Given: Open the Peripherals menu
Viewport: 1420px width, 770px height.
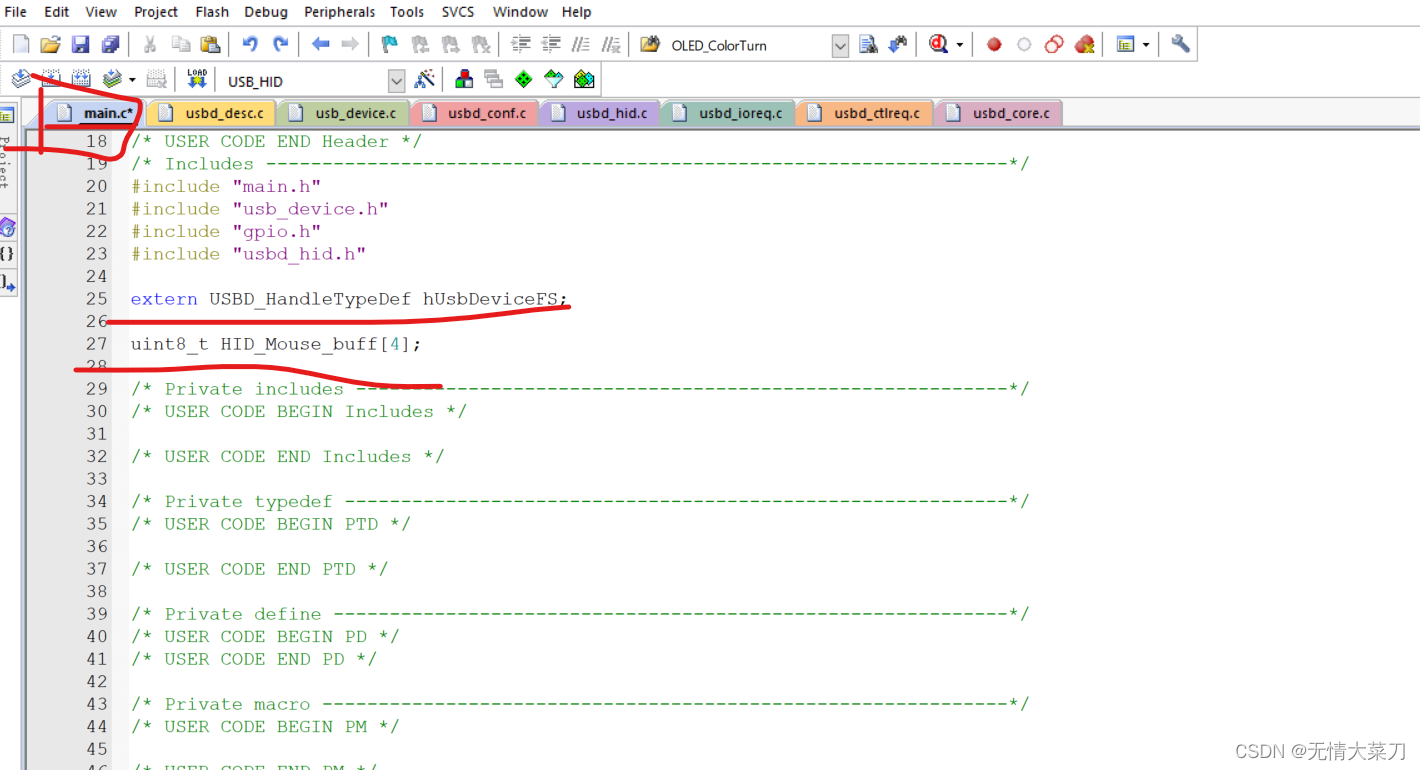Looking at the screenshot, I should [340, 12].
